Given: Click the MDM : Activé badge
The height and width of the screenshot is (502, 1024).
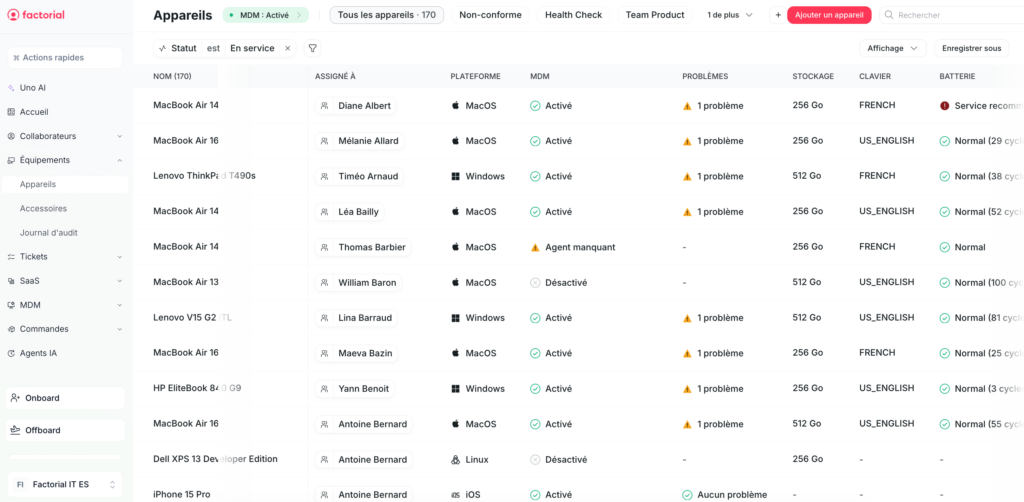Looking at the screenshot, I should tap(265, 15).
